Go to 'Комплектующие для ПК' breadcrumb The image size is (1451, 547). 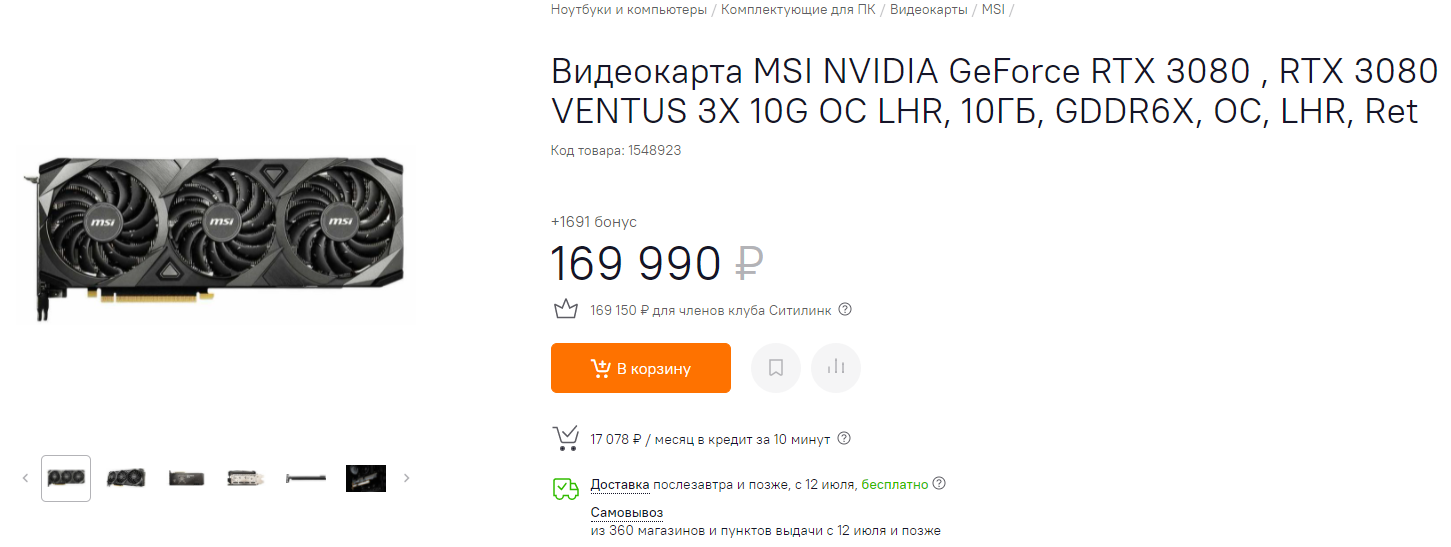797,10
